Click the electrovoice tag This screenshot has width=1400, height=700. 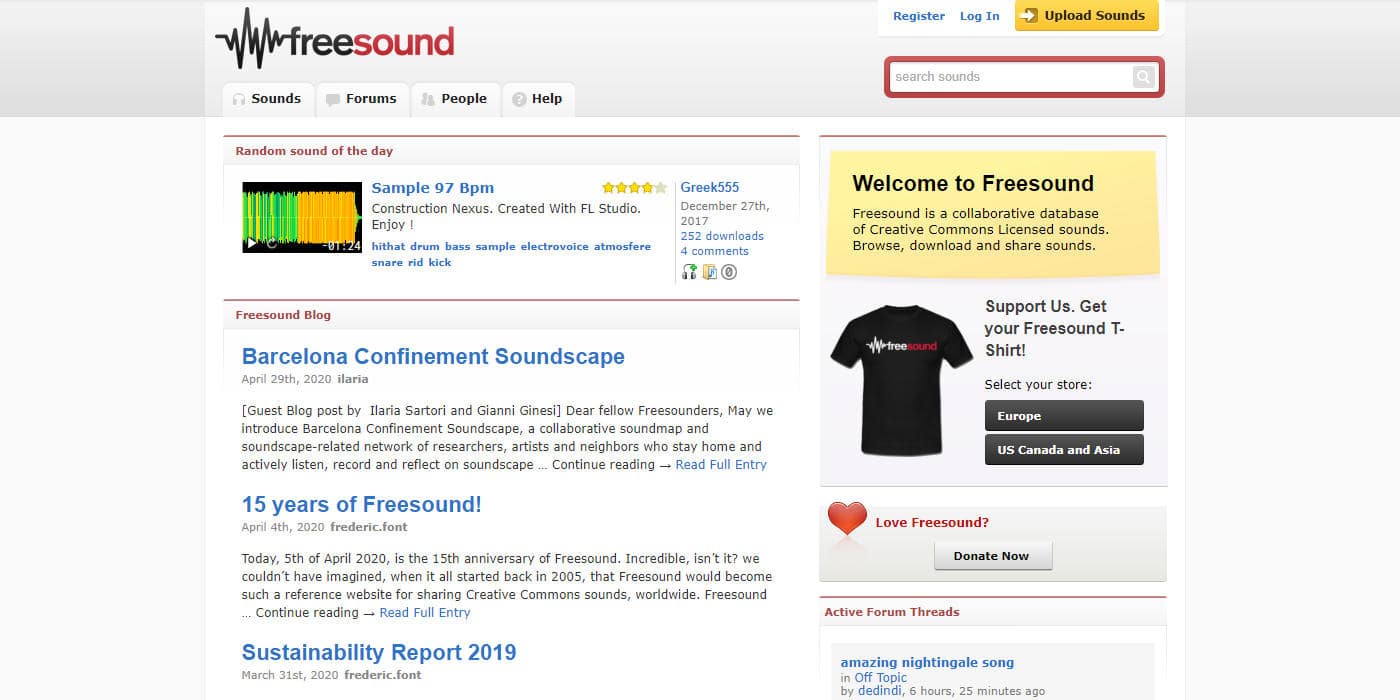(x=555, y=246)
